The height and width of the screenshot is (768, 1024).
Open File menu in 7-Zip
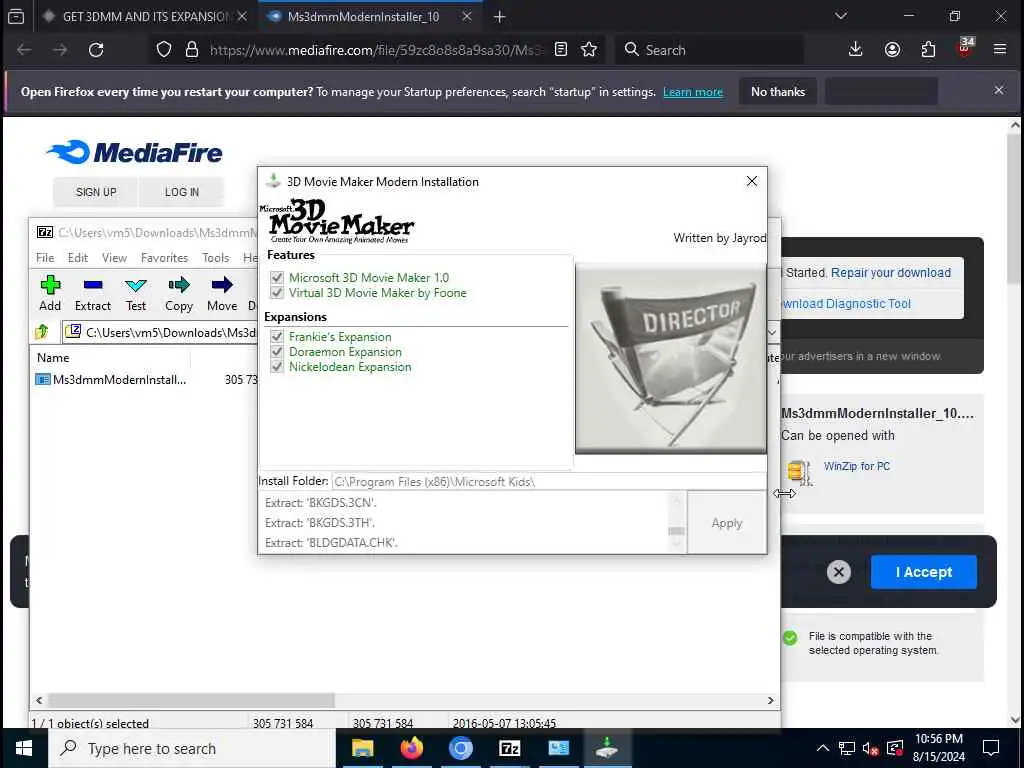click(x=45, y=258)
